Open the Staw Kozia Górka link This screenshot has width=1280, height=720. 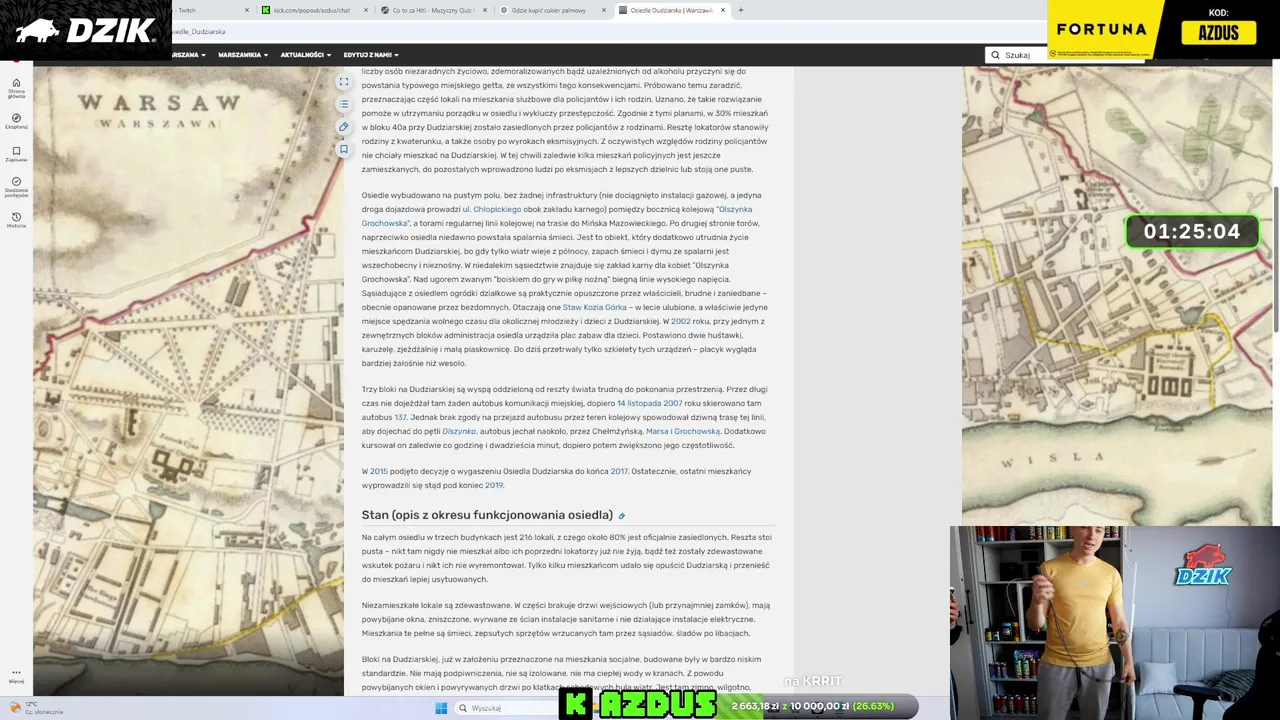[x=594, y=307]
